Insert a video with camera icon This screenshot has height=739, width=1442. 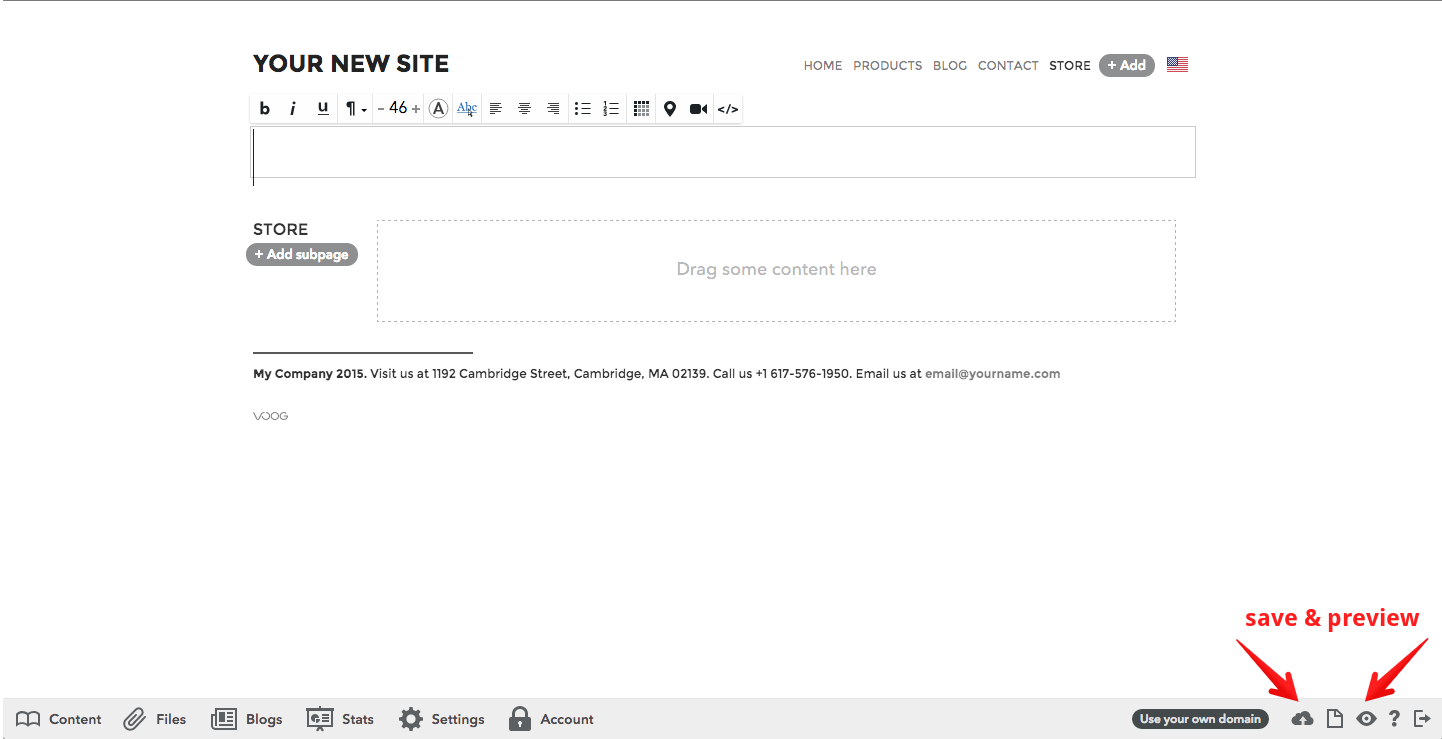(699, 109)
